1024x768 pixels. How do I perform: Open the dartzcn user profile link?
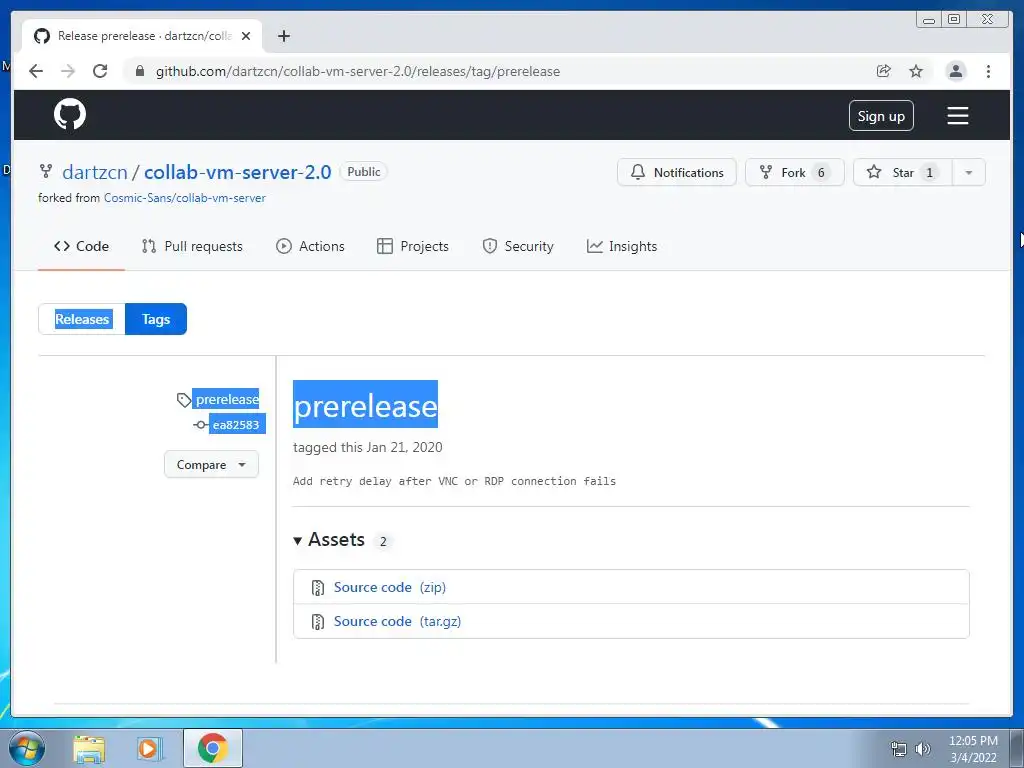[x=95, y=172]
